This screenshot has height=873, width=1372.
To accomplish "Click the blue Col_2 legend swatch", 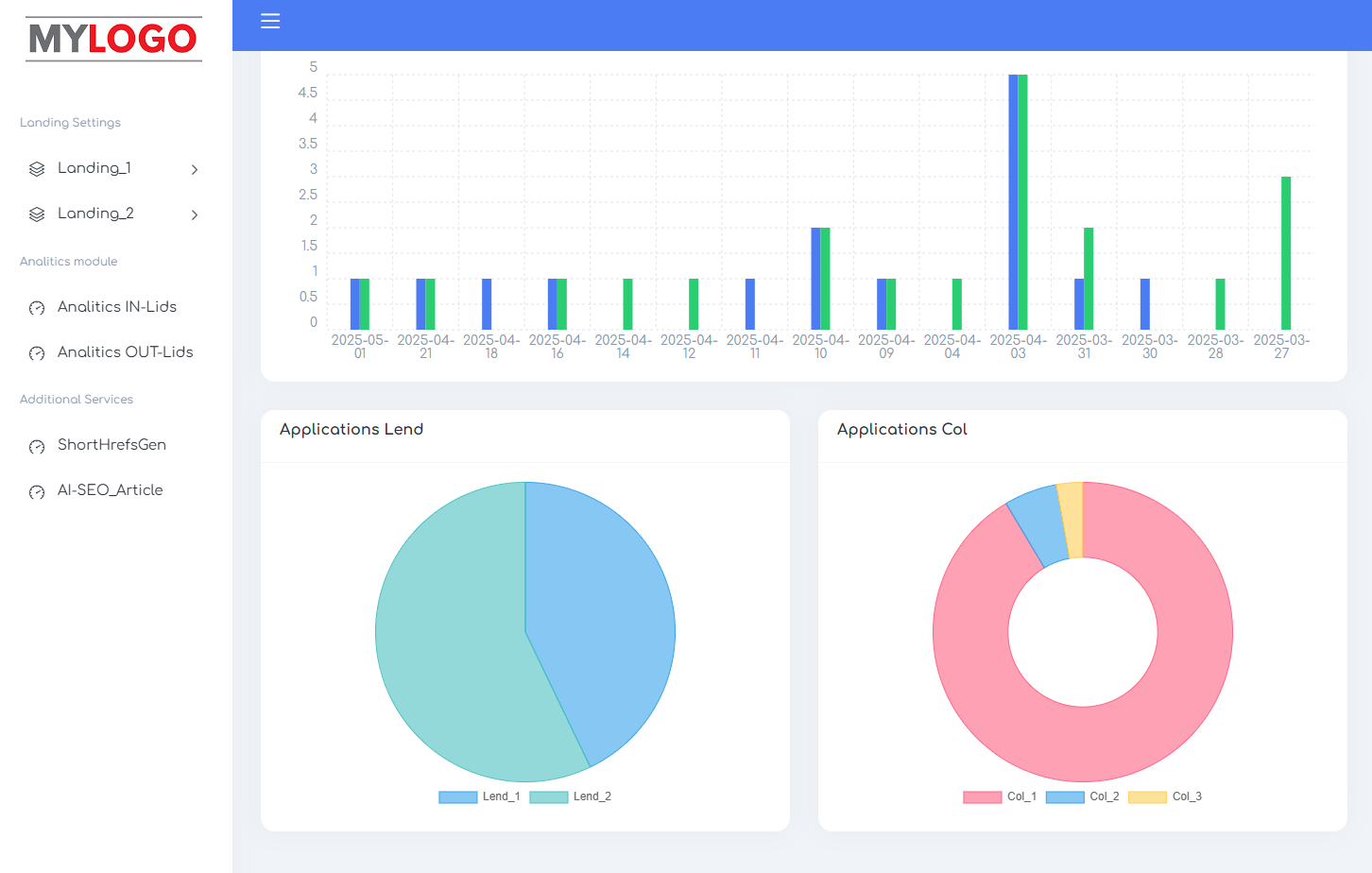I will pyautogui.click(x=1065, y=796).
